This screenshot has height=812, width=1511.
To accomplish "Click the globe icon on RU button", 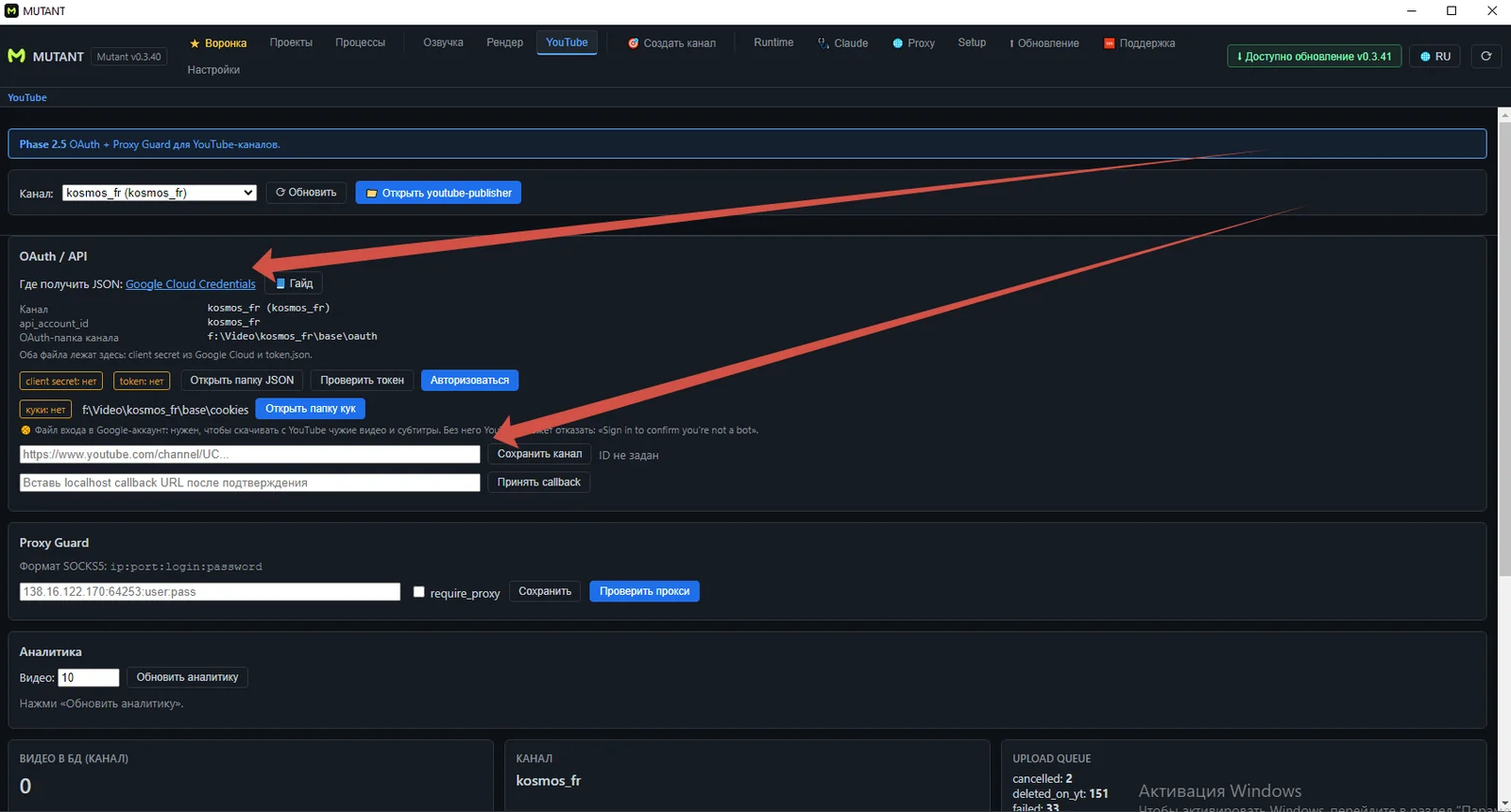I will click(x=1425, y=57).
